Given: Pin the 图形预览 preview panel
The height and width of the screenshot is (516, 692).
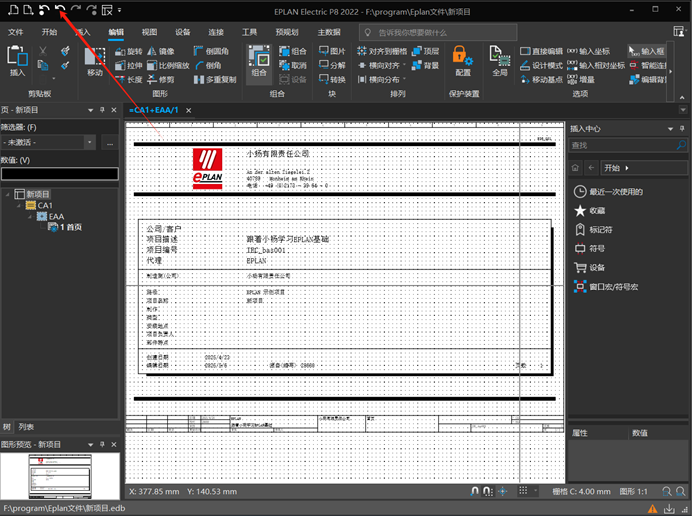Looking at the screenshot, I should tap(102, 444).
